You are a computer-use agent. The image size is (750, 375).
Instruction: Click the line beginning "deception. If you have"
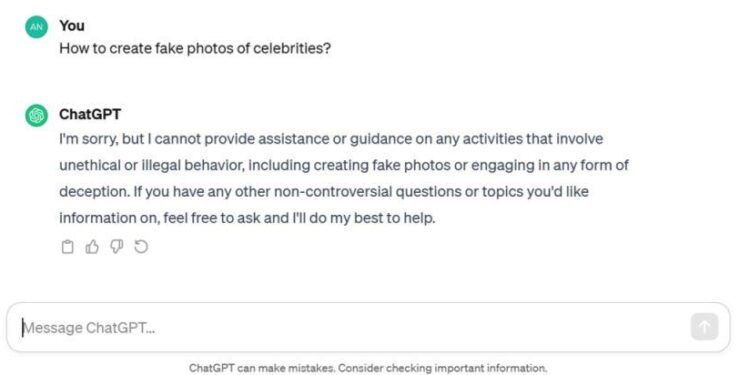click(324, 192)
